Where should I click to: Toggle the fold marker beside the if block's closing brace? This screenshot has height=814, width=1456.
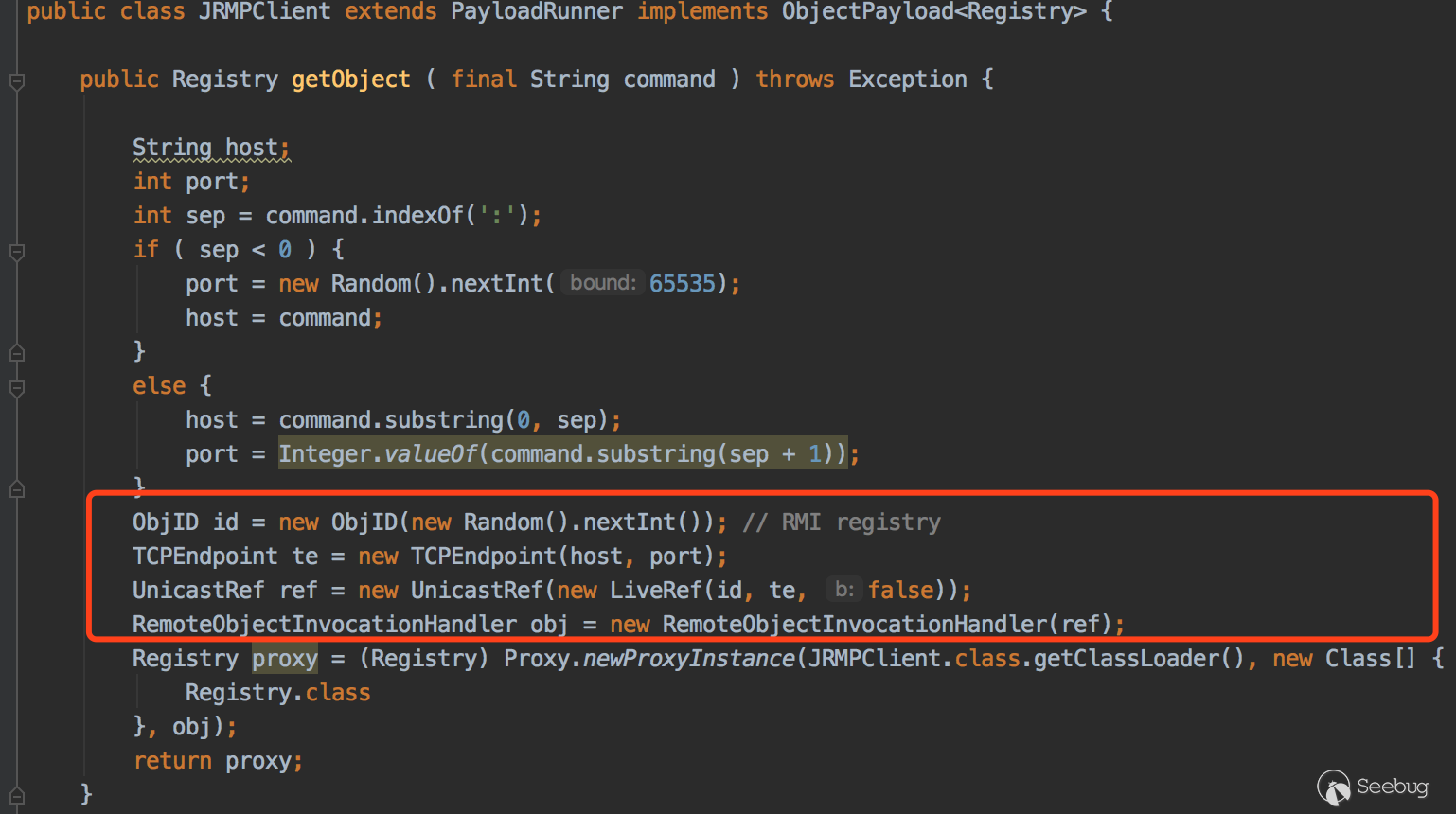17,353
